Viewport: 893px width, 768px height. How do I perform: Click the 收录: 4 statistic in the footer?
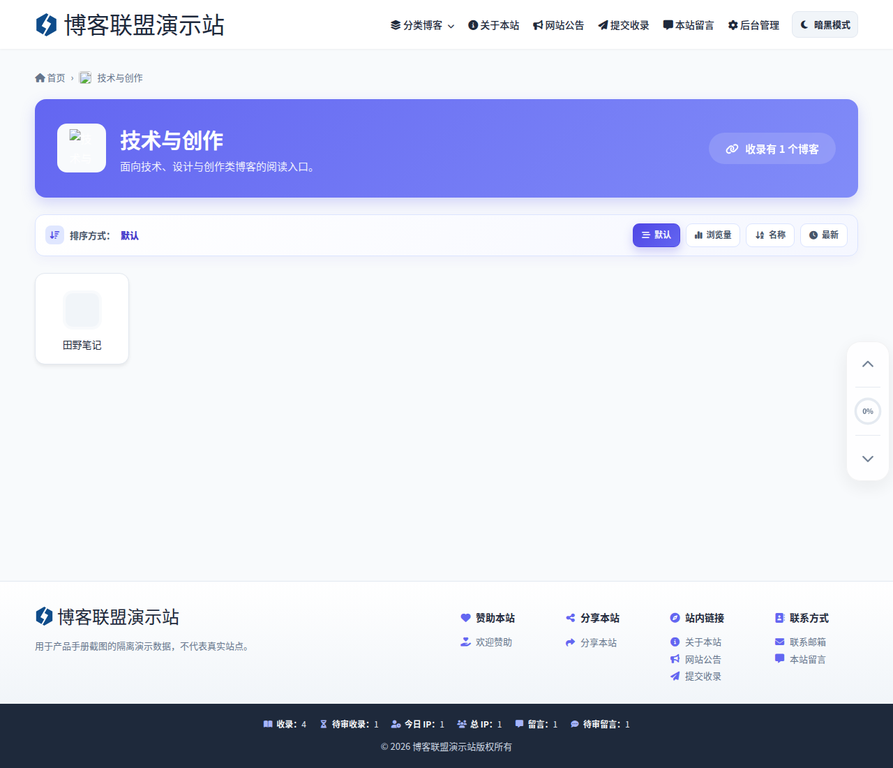pos(285,724)
